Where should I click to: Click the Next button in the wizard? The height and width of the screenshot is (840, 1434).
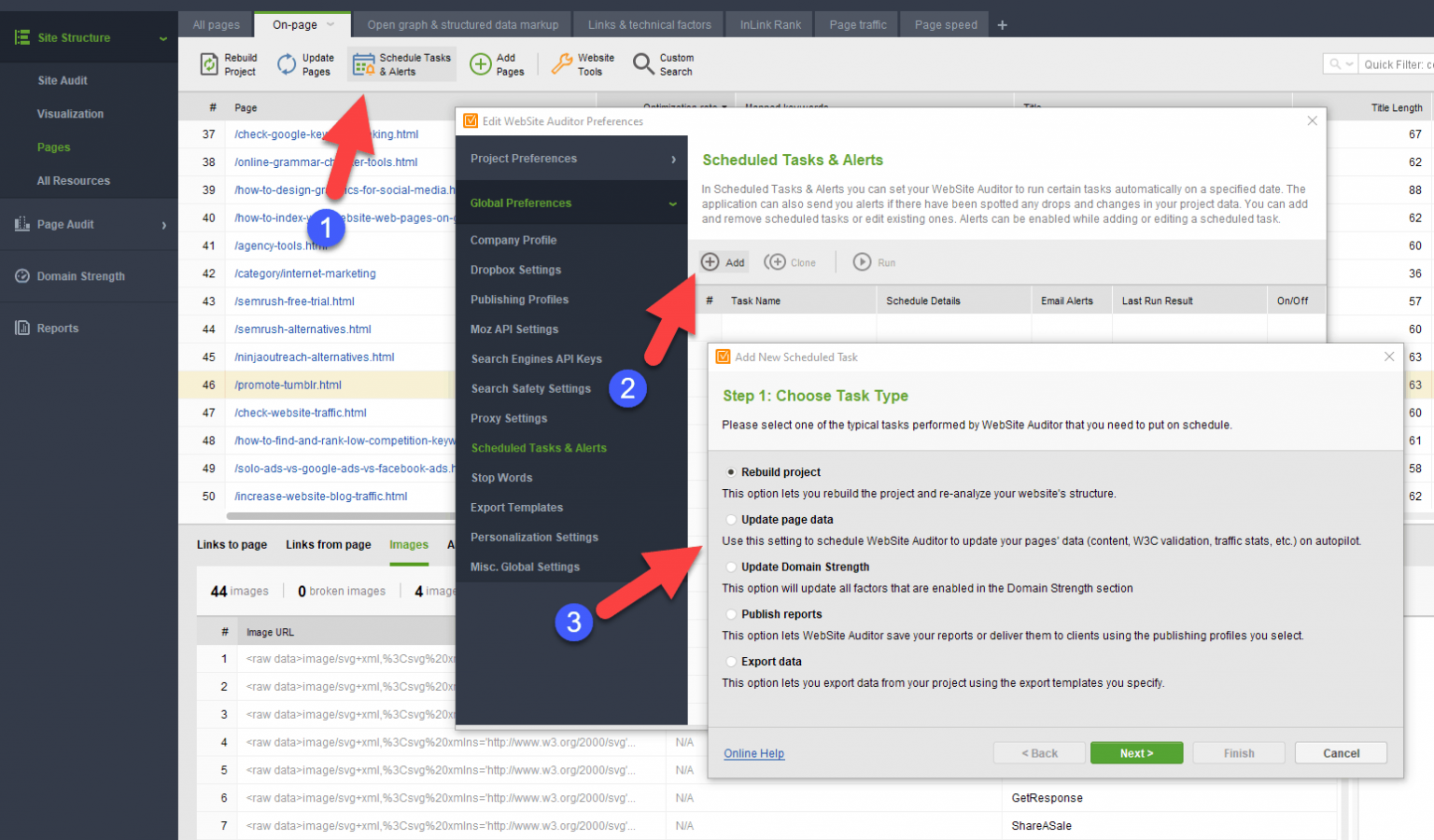point(1136,752)
